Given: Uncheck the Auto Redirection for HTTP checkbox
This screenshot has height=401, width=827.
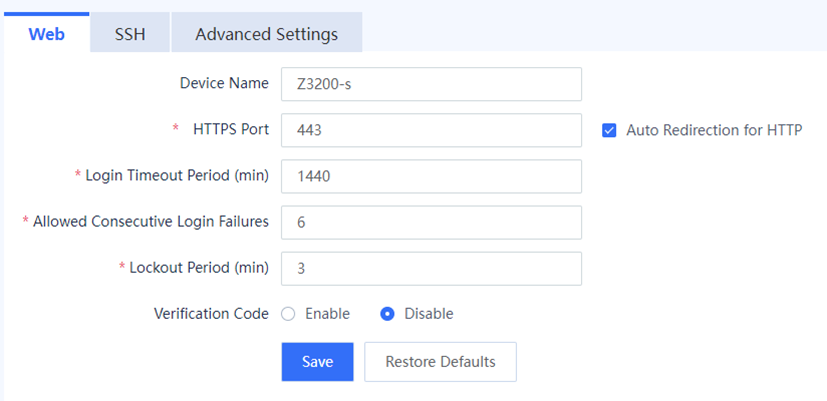Looking at the screenshot, I should [x=609, y=130].
